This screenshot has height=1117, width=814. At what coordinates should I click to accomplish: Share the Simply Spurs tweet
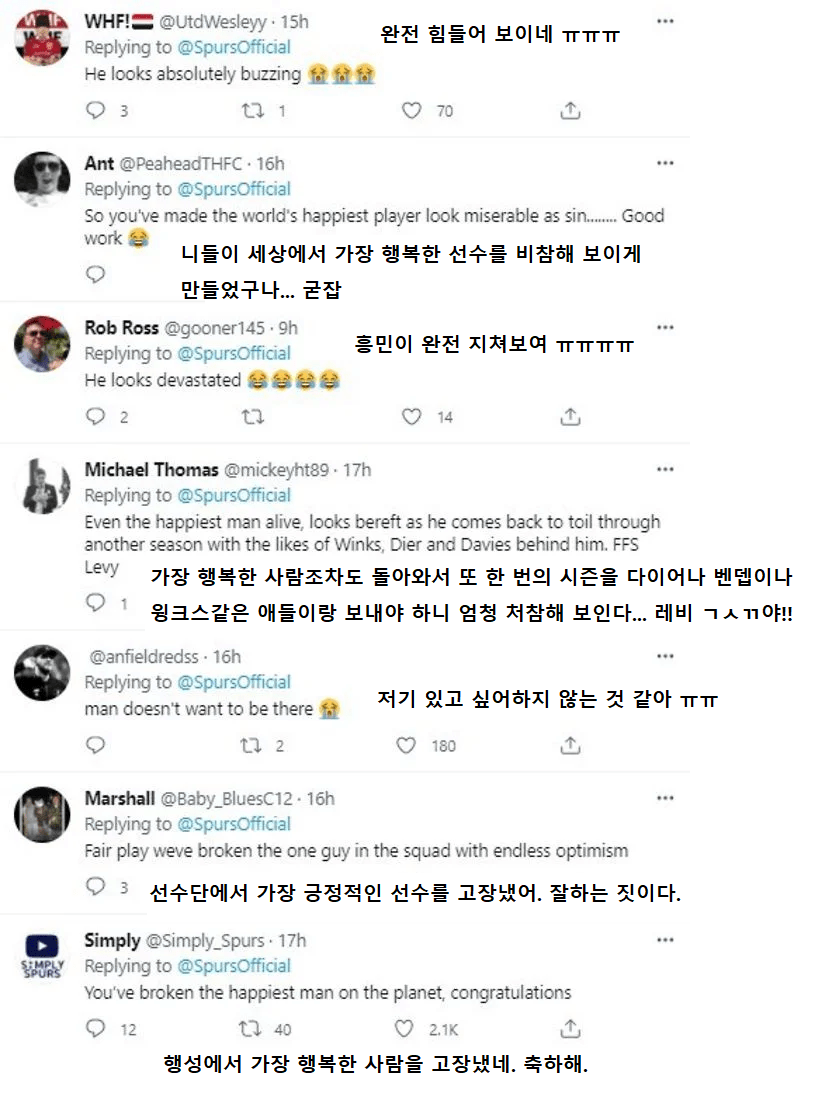coord(570,1028)
